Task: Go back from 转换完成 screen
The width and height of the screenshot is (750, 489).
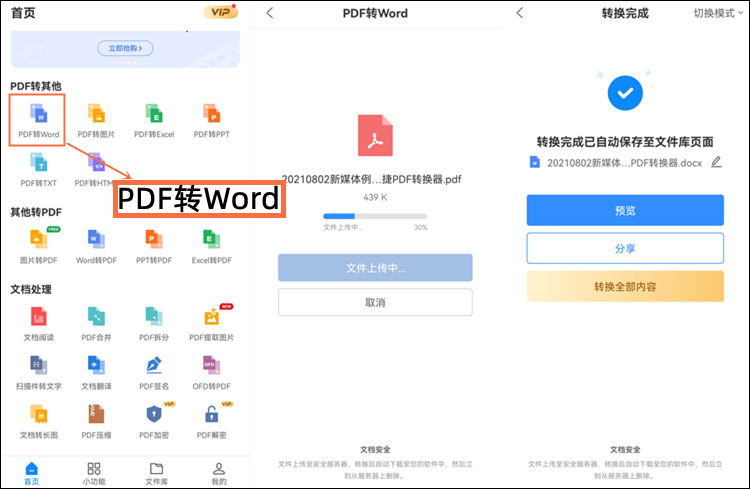Action: [x=520, y=13]
